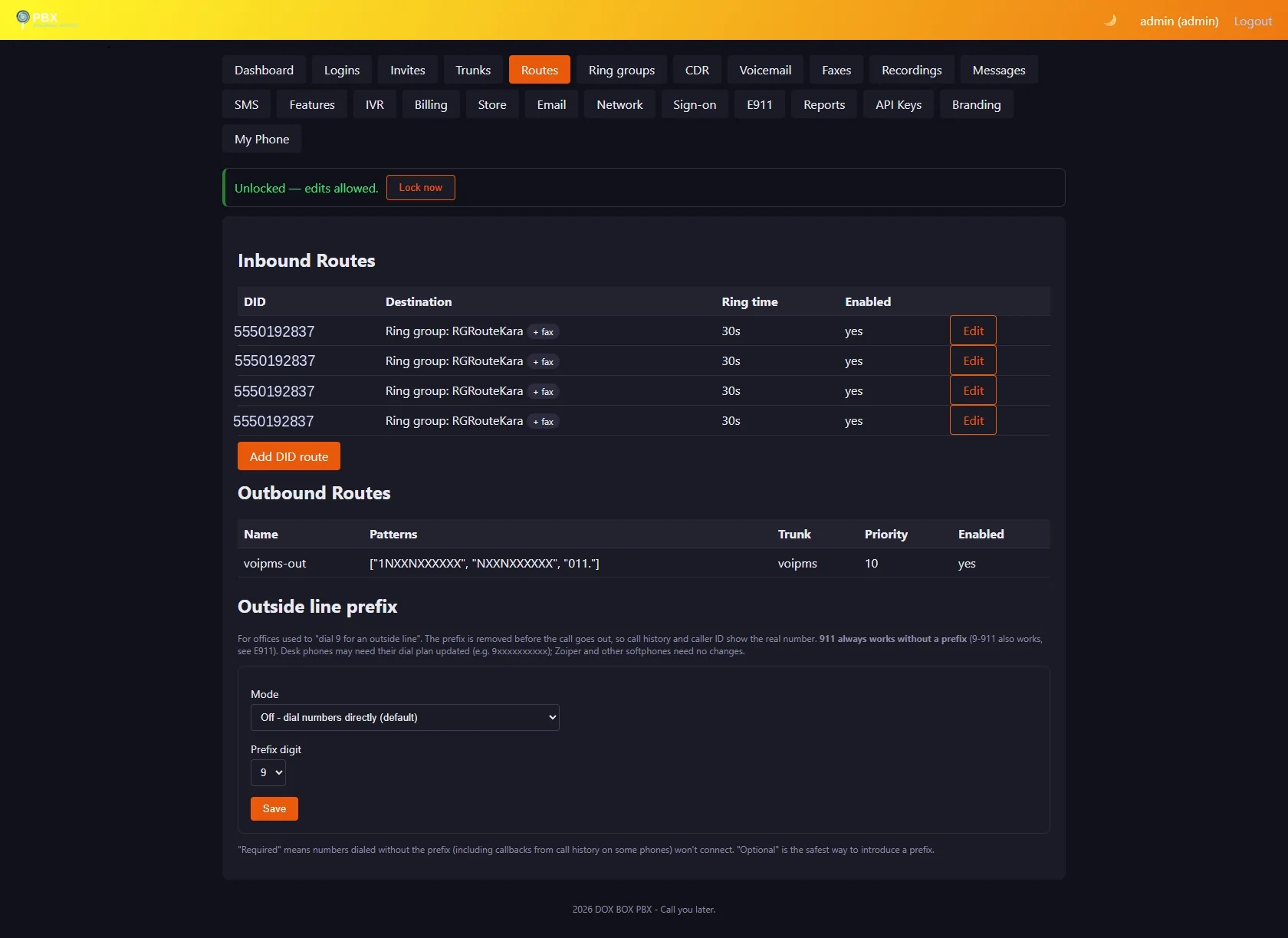Select the voipms-out route name
The width and height of the screenshot is (1288, 938).
(274, 563)
